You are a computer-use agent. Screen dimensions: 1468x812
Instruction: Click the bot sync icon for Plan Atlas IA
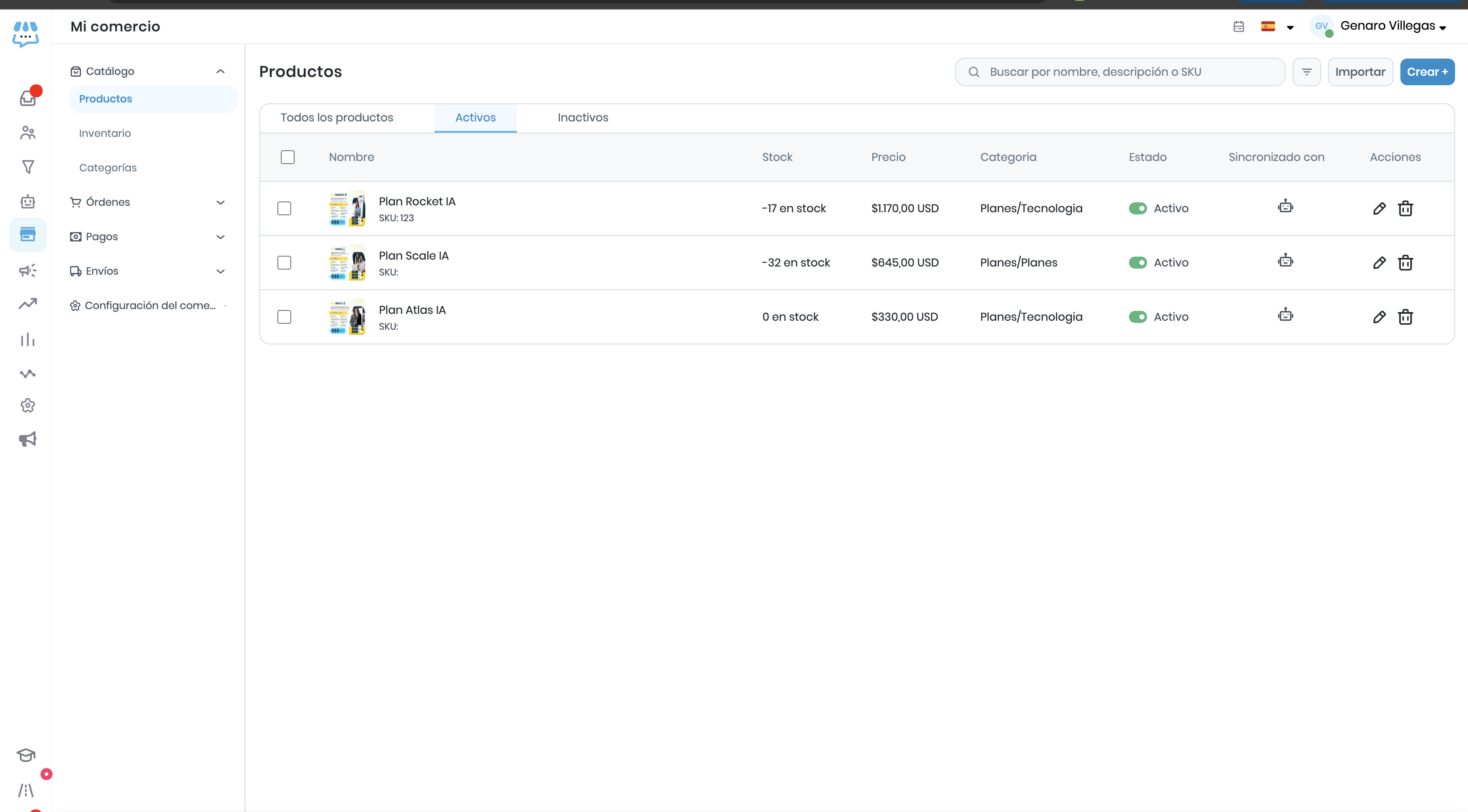pos(1285,315)
